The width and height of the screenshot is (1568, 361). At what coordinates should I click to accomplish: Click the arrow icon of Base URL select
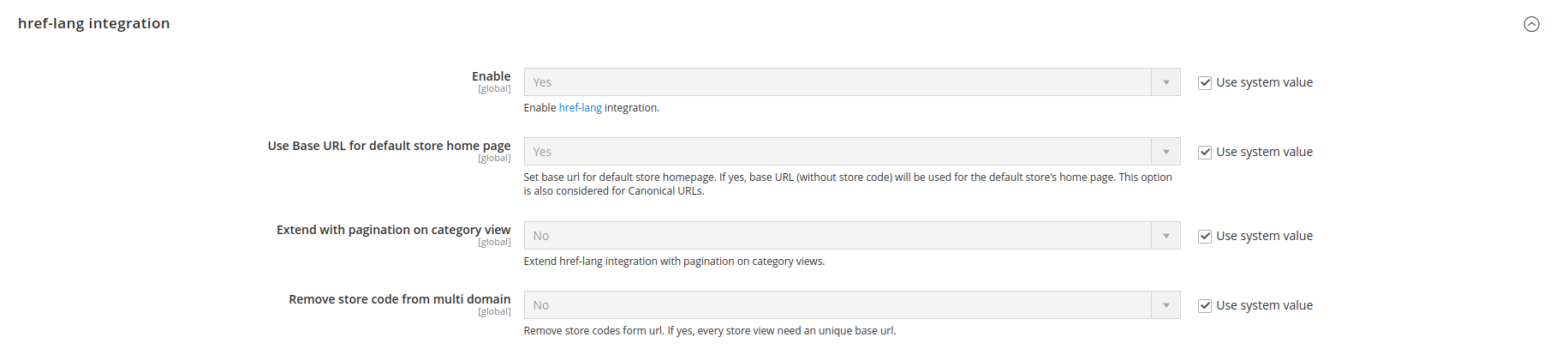click(1166, 152)
